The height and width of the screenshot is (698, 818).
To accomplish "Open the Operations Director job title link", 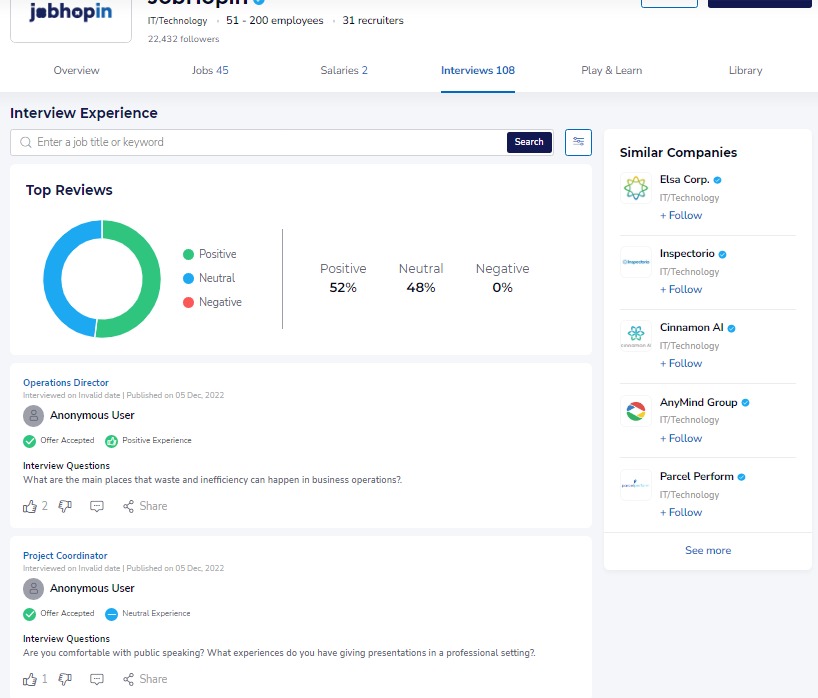I will 66,383.
